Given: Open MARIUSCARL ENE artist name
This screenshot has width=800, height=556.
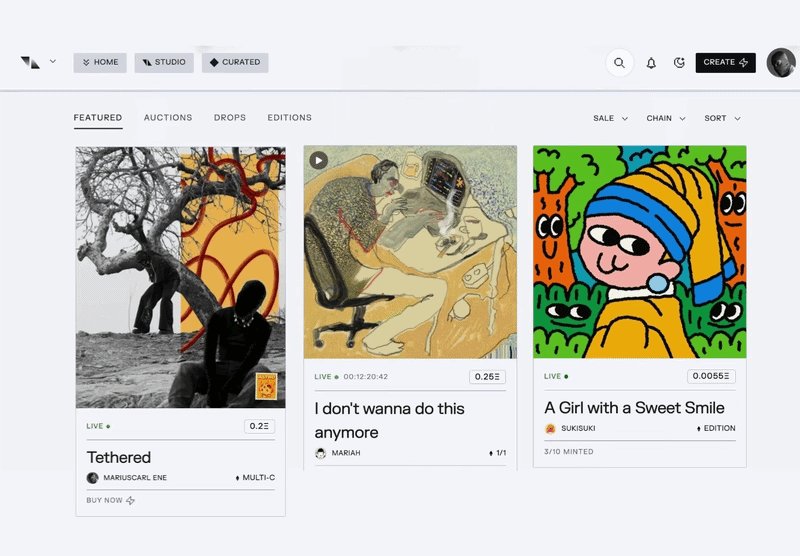Looking at the screenshot, I should 135,478.
